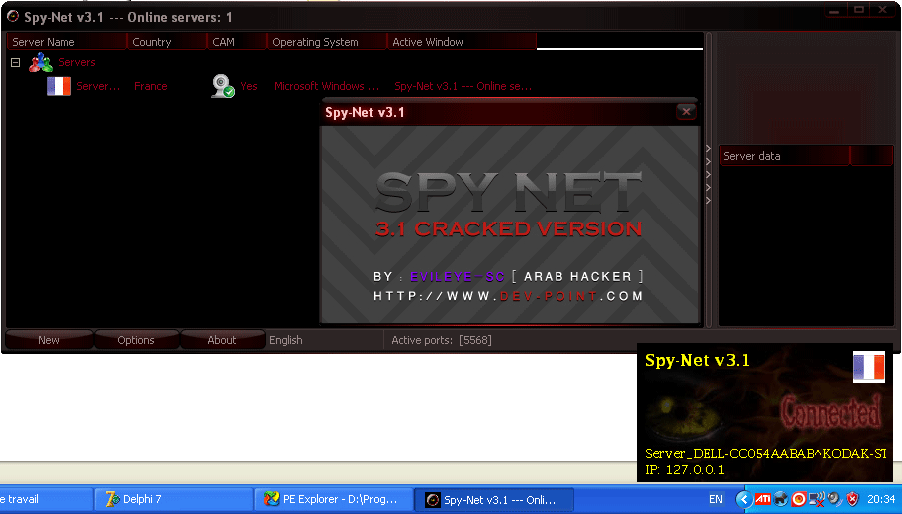Open the New menu
This screenshot has width=902, height=514.
click(49, 340)
